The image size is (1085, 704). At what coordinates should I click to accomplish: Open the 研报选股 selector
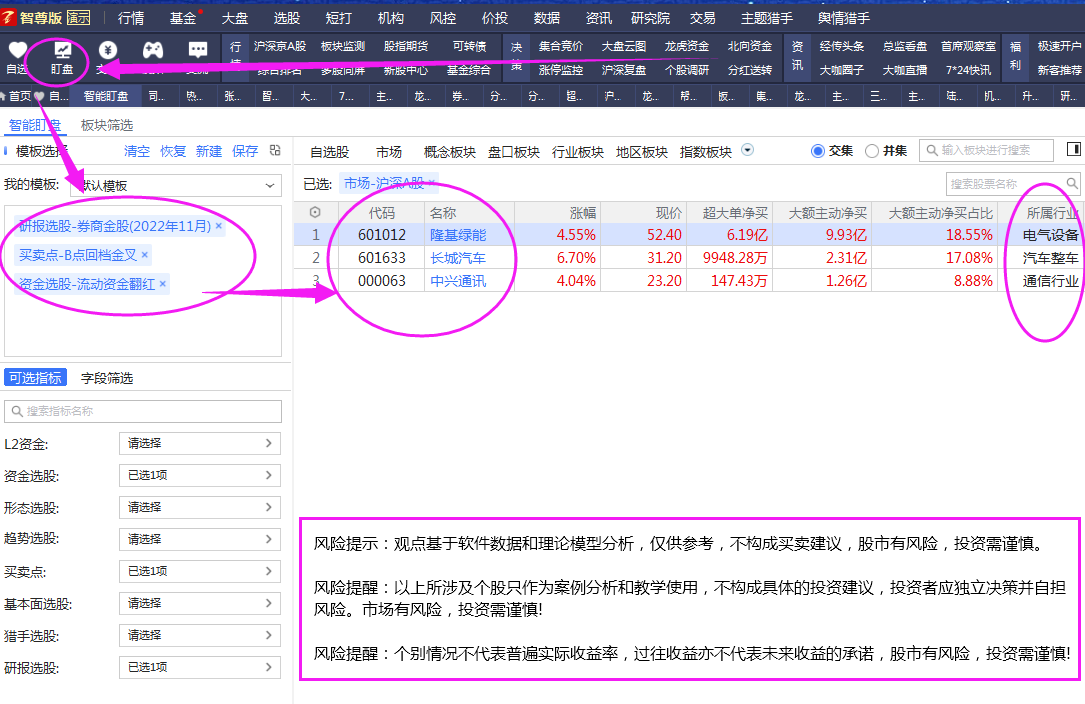200,667
